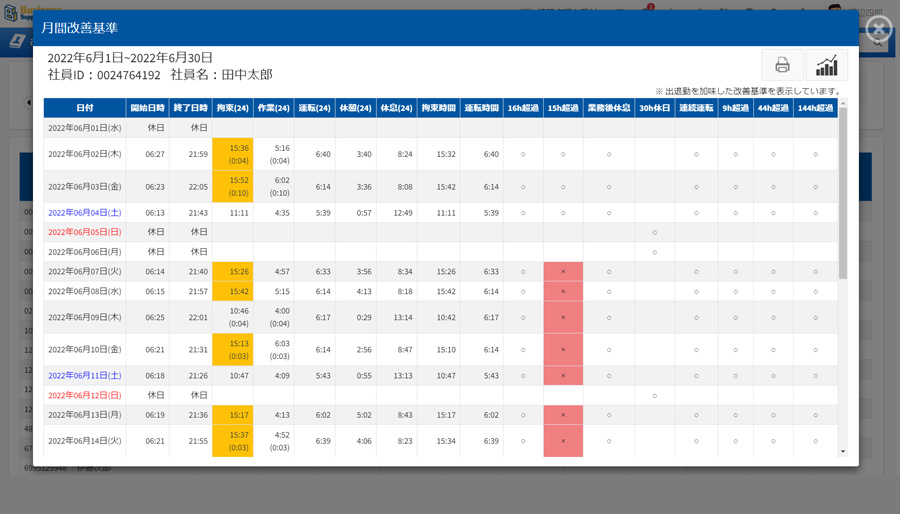Click the scrollbar down arrow
900x514 pixels.
pos(843,451)
